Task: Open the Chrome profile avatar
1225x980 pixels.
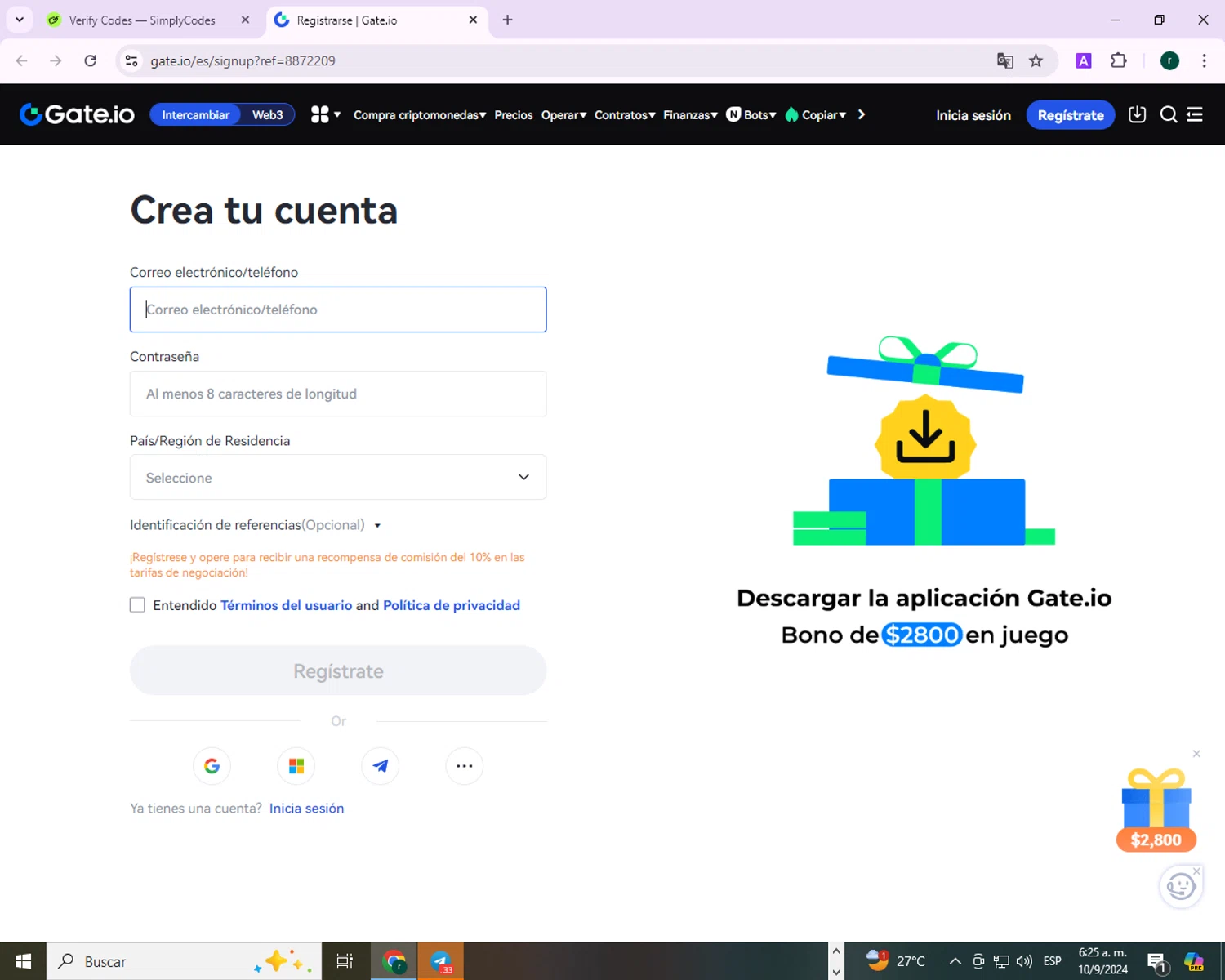Action: point(1169,61)
